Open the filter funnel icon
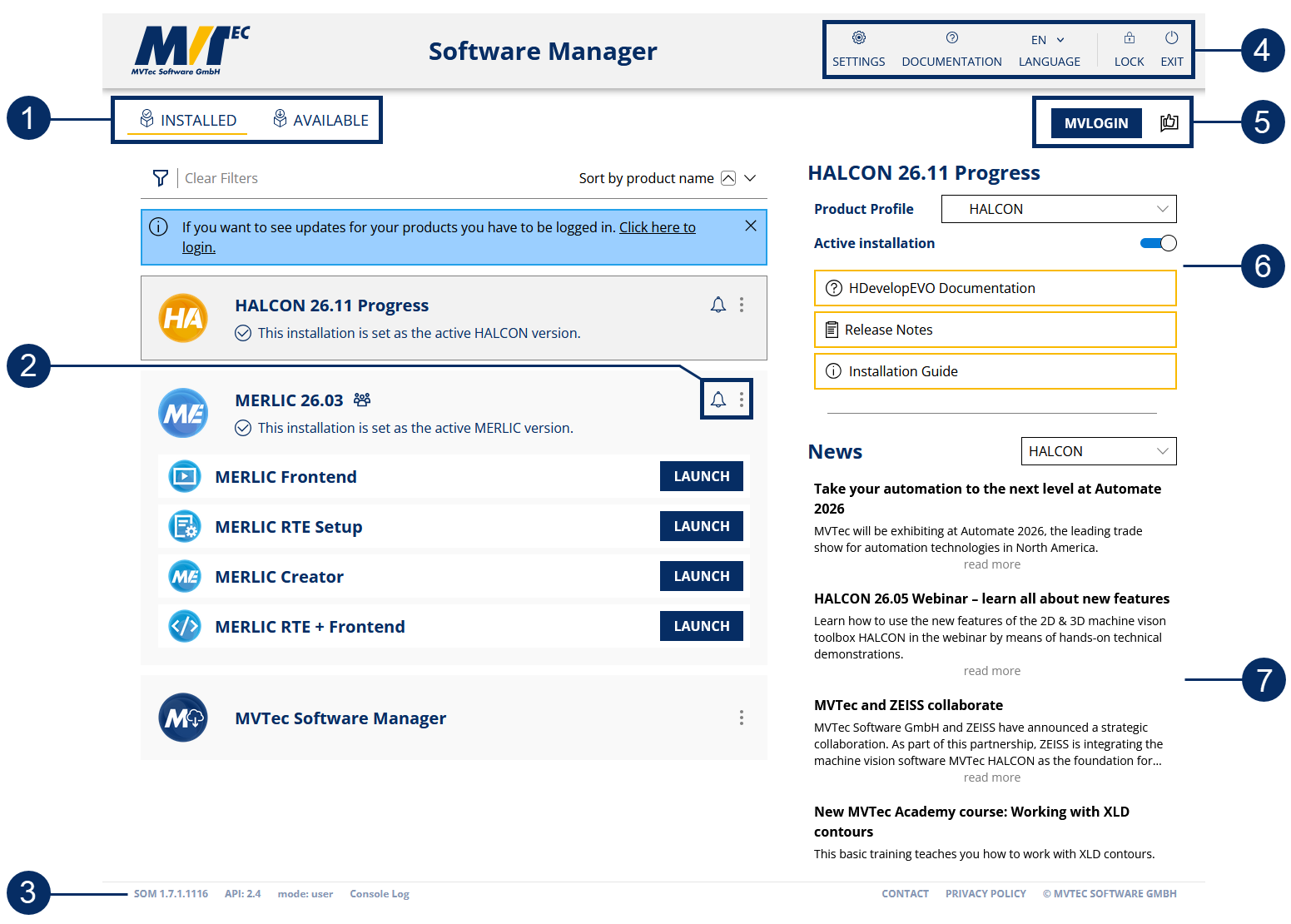The height and width of the screenshot is (924, 1291). [x=160, y=178]
